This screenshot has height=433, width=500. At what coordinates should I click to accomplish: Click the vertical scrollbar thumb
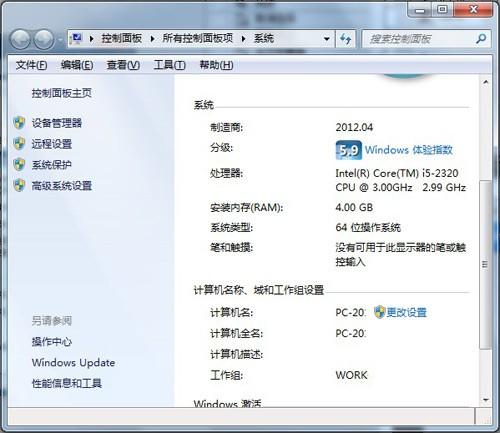pyautogui.click(x=485, y=265)
